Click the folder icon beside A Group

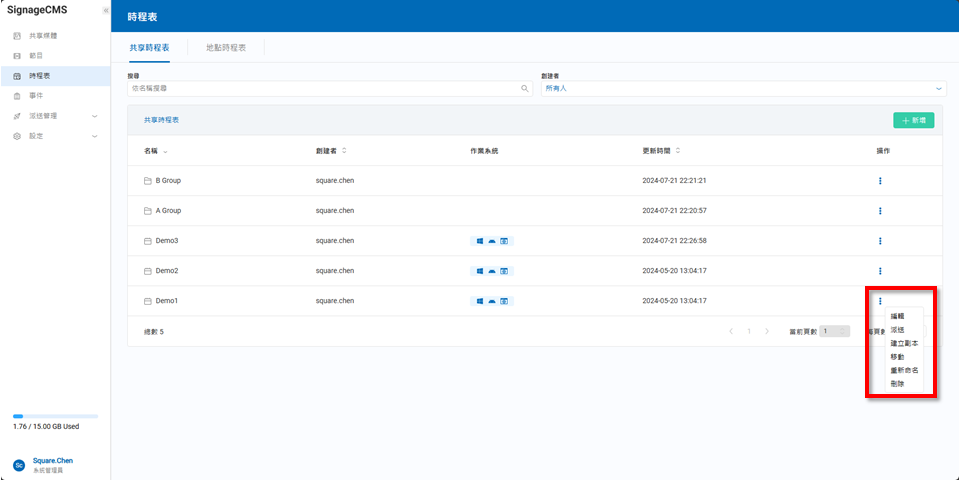tap(147, 211)
